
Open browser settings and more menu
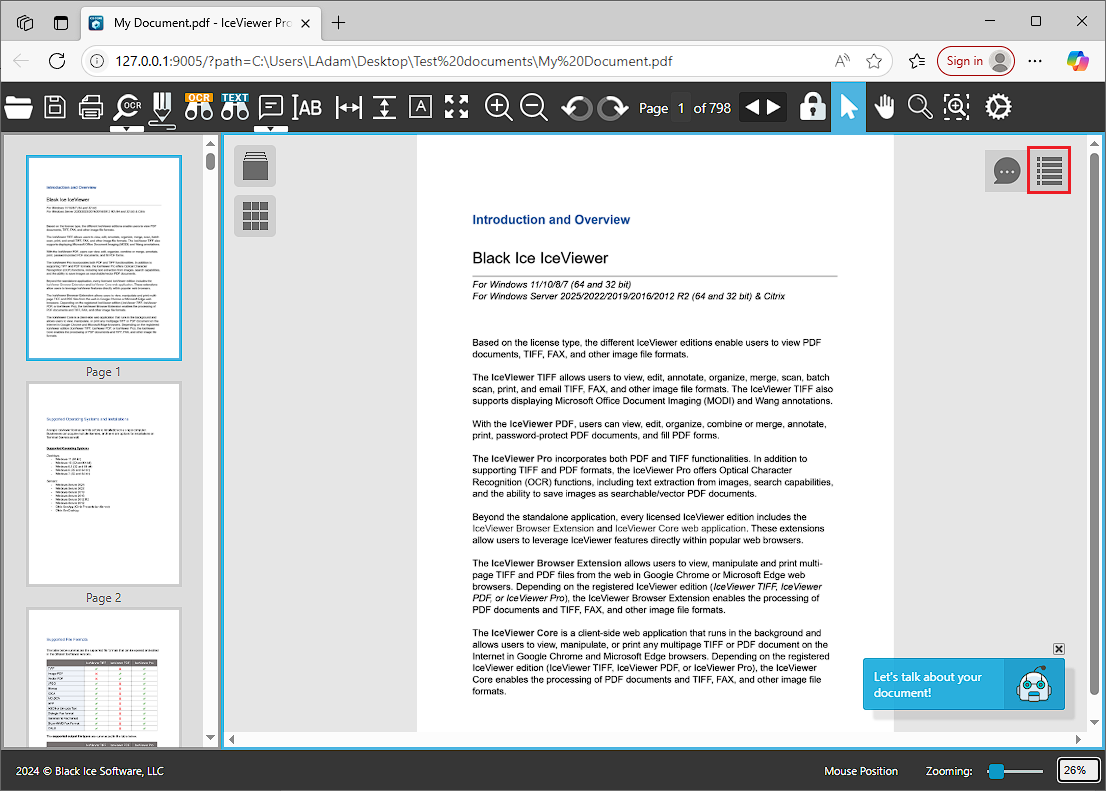point(1035,61)
